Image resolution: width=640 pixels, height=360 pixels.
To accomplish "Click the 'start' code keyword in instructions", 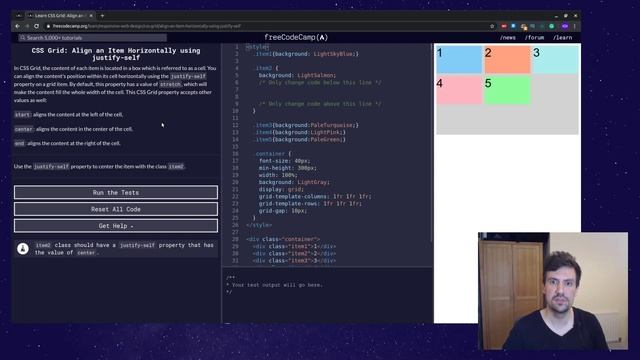I will click(x=22, y=115).
